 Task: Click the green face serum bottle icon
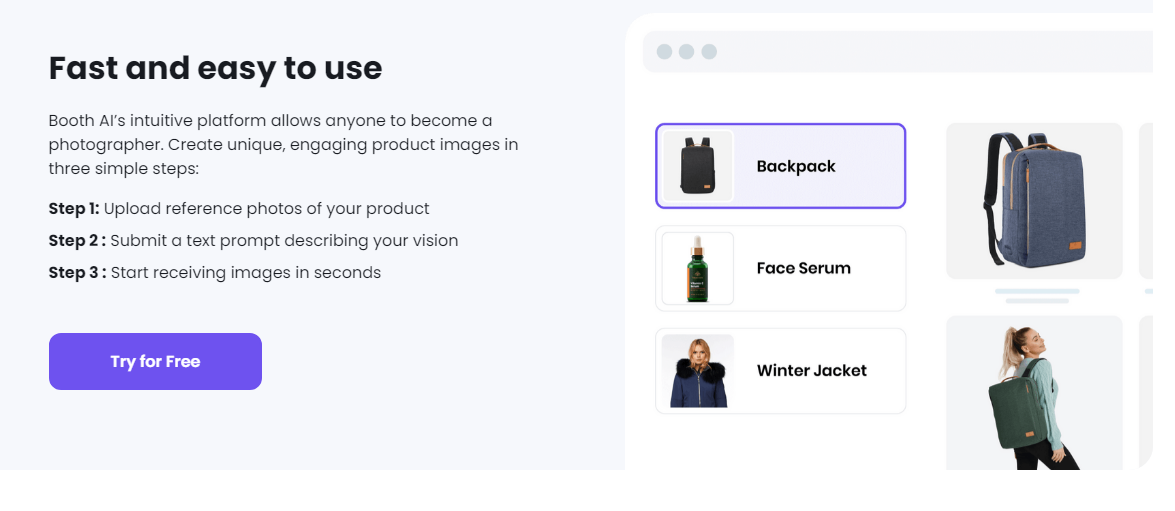point(698,268)
